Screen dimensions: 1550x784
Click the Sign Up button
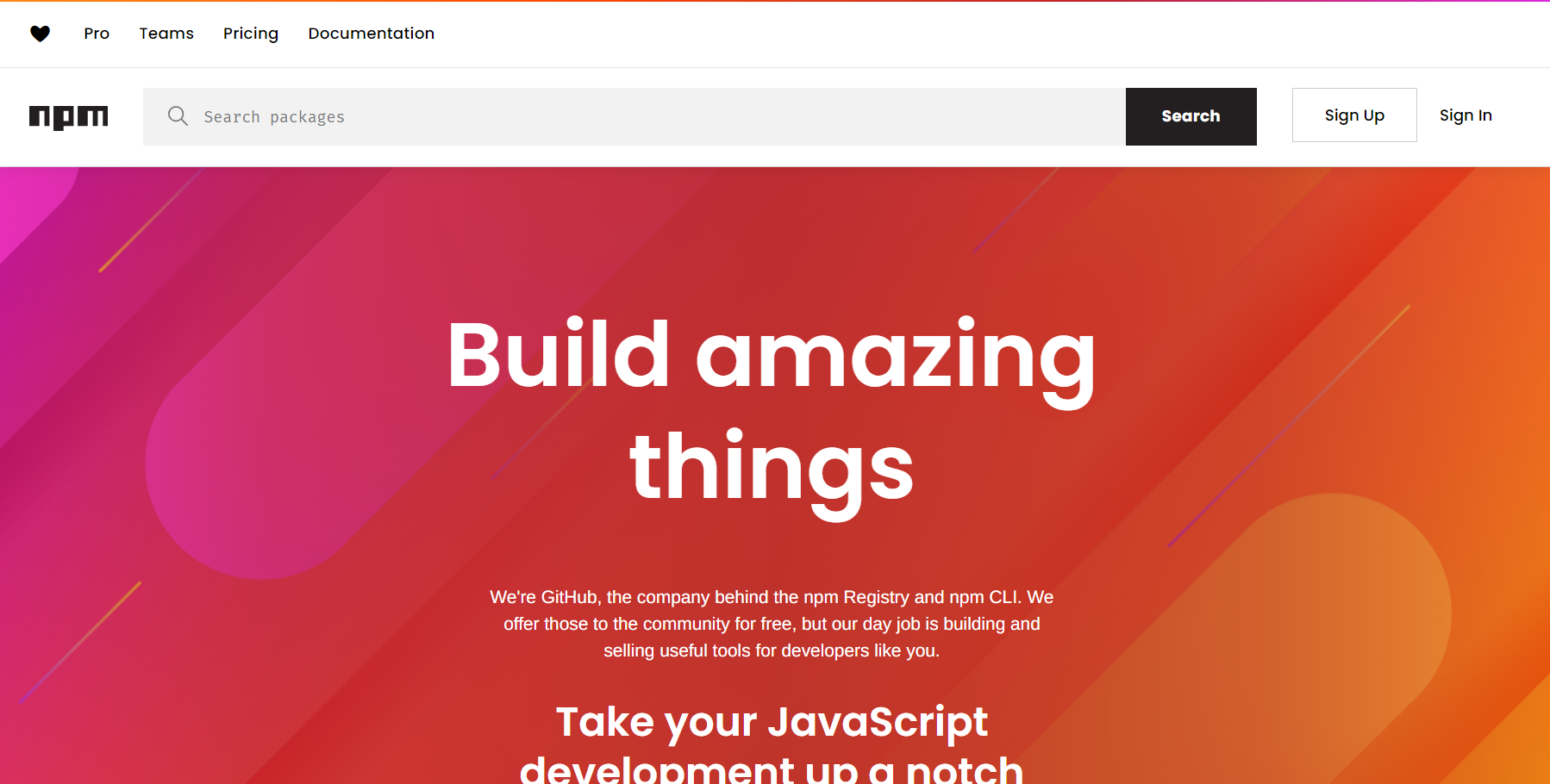tap(1354, 115)
